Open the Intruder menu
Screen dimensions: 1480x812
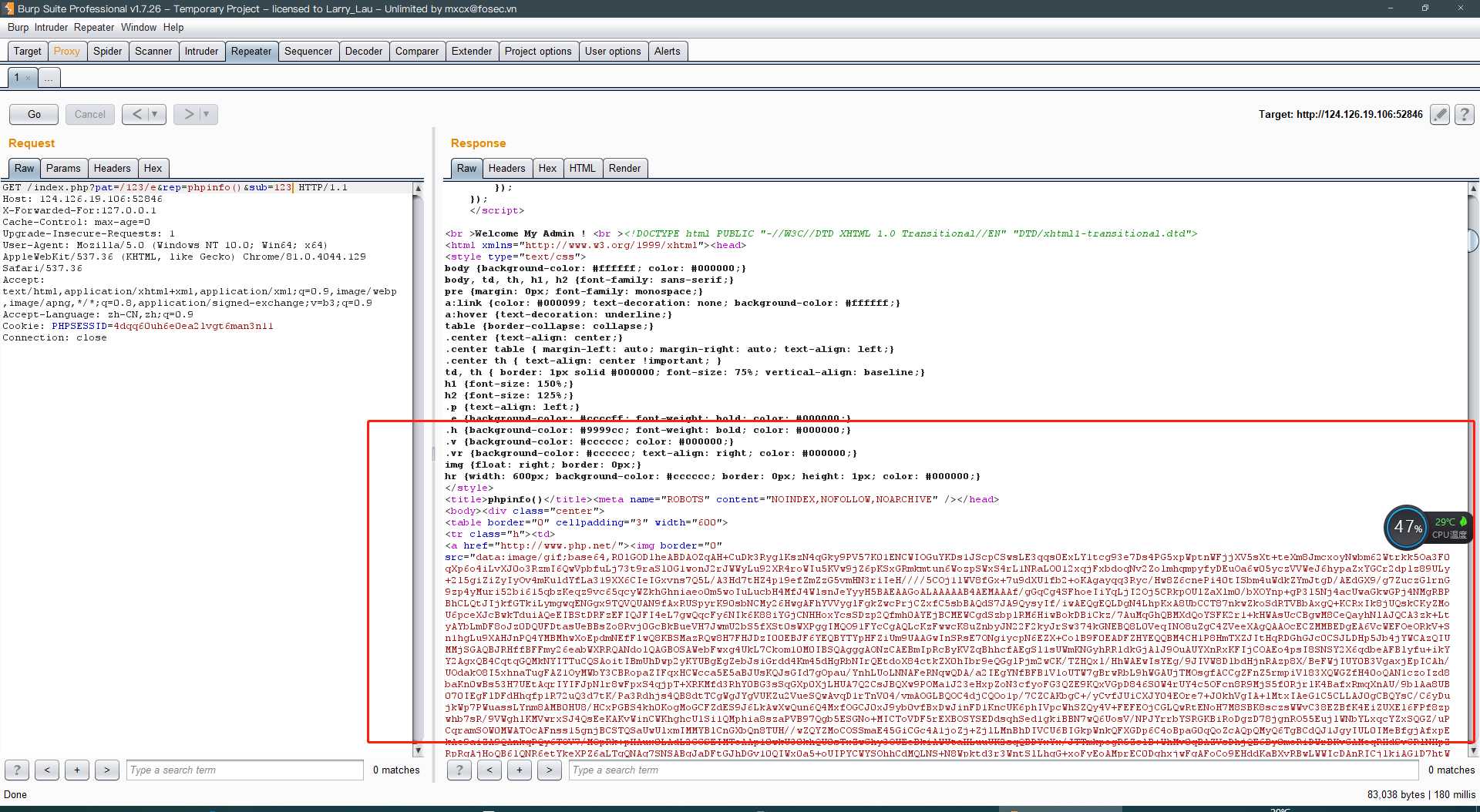click(x=51, y=28)
